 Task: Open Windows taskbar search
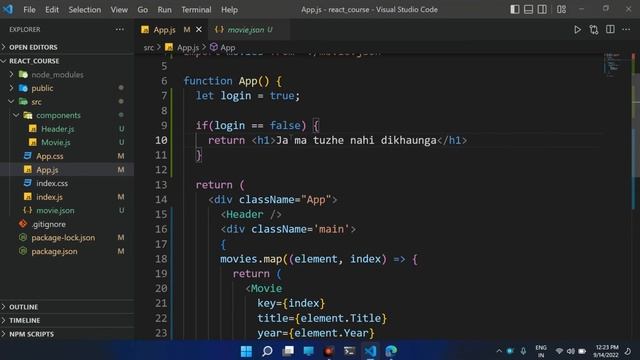point(267,351)
